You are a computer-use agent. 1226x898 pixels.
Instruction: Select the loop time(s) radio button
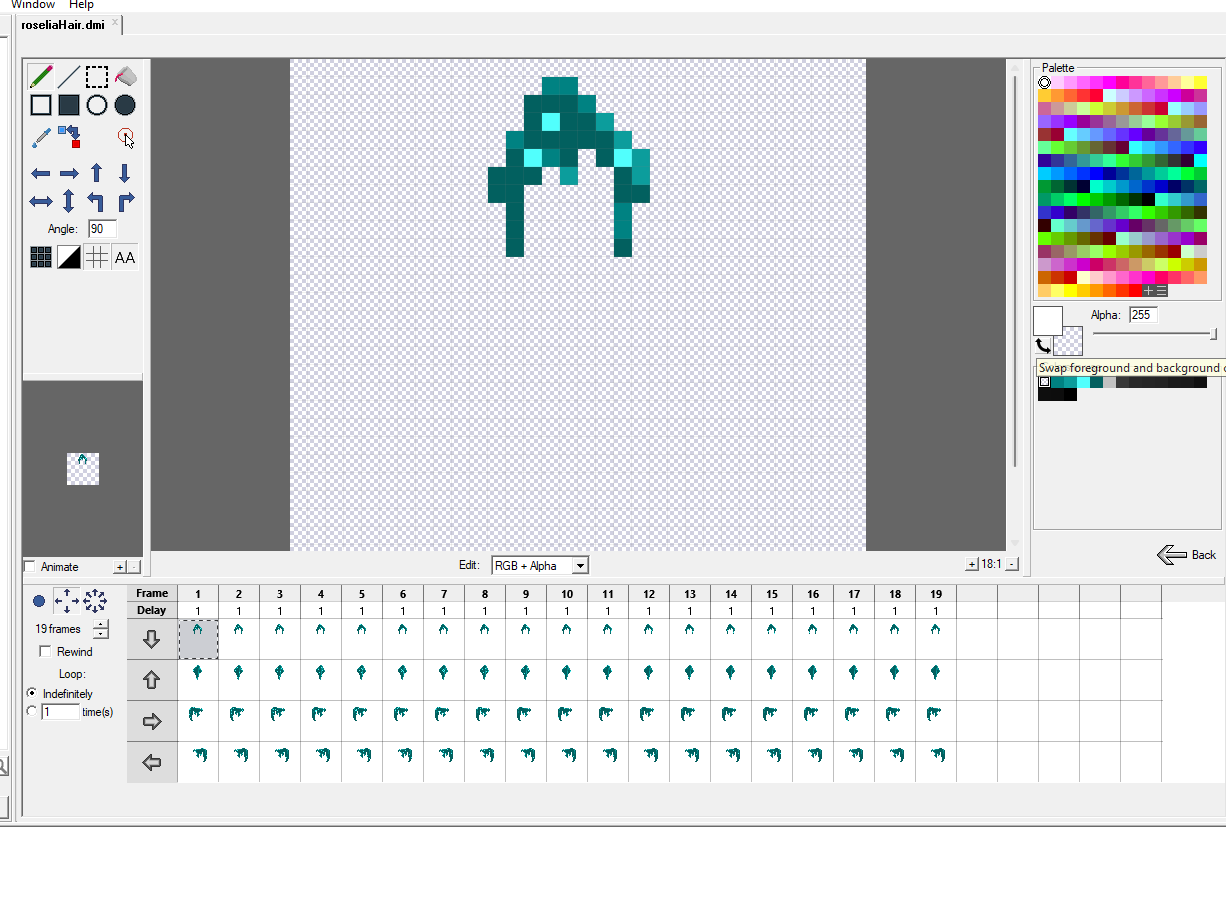tap(32, 711)
